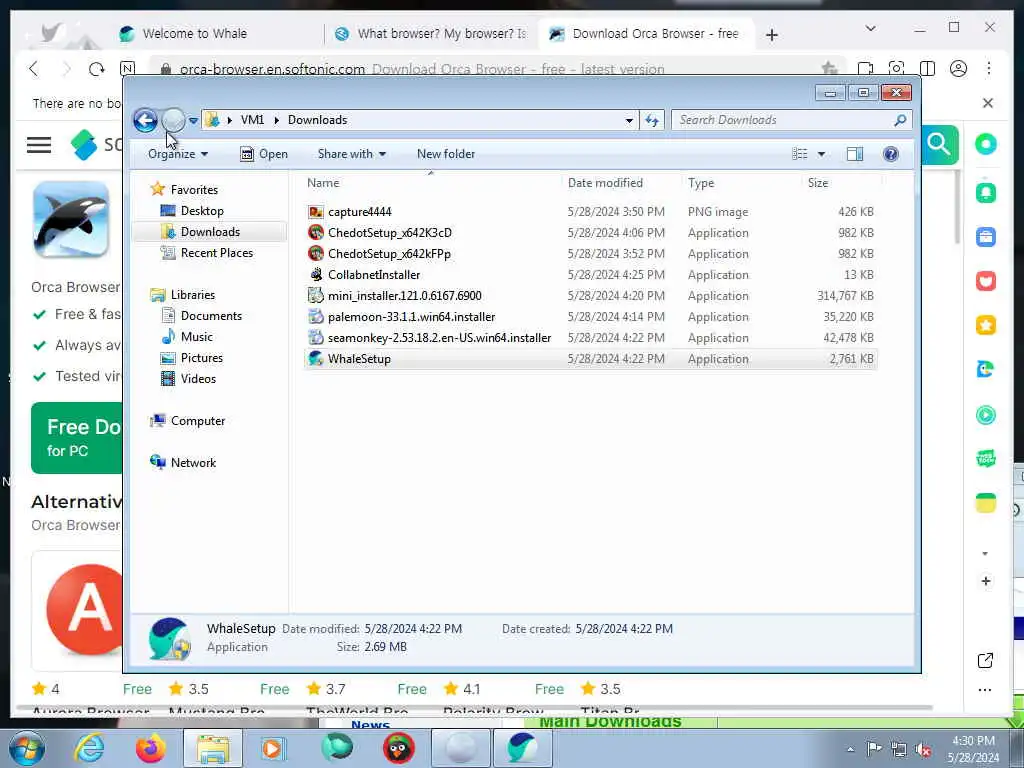1024x768 pixels.
Task: Click Softonic green search button
Action: (939, 144)
